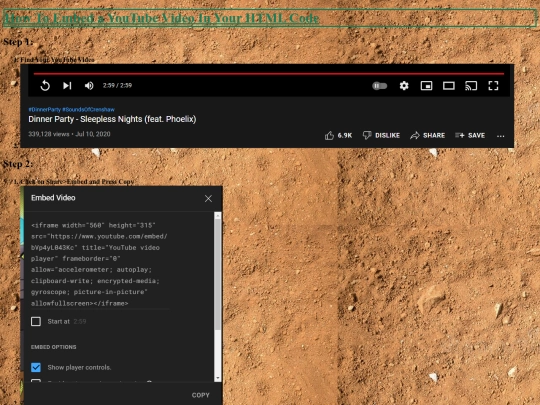Click the embed dialog scrollbar thumb

pos(218,274)
